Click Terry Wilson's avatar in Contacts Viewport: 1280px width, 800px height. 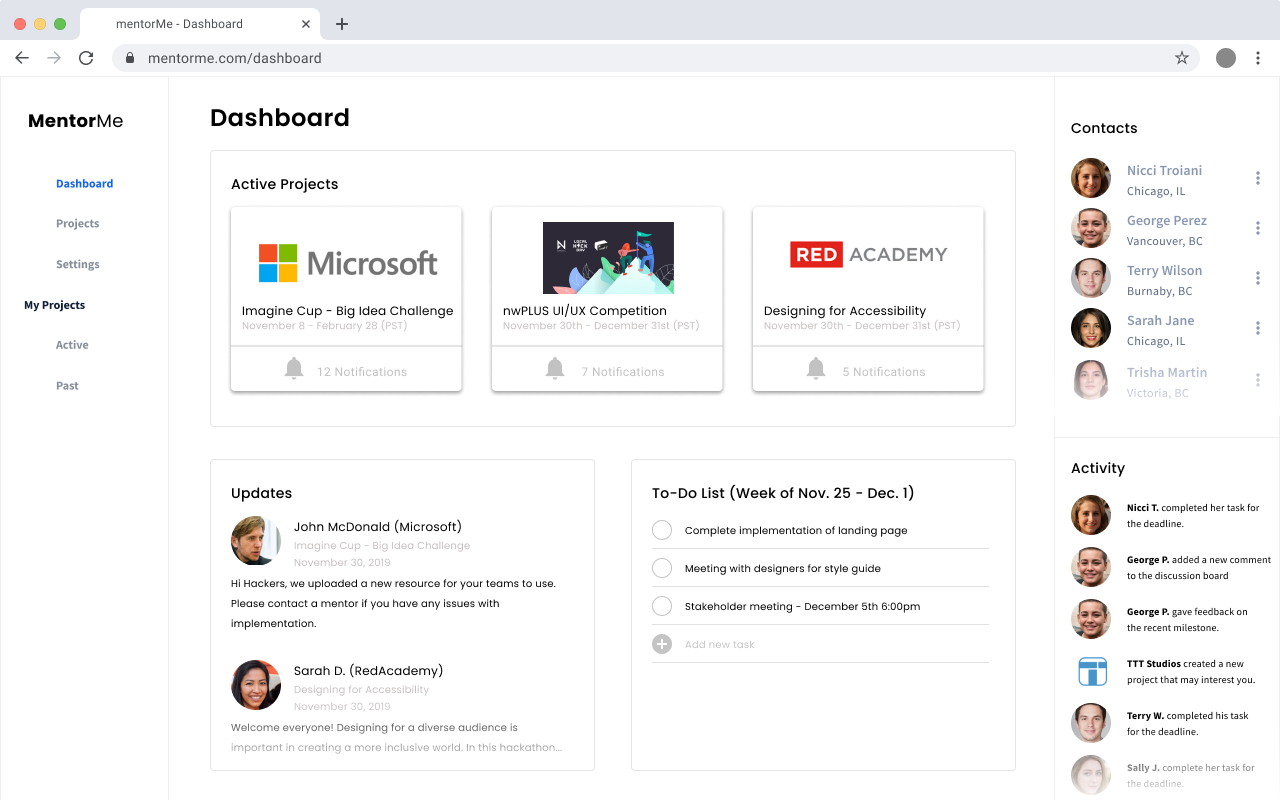pyautogui.click(x=1091, y=278)
